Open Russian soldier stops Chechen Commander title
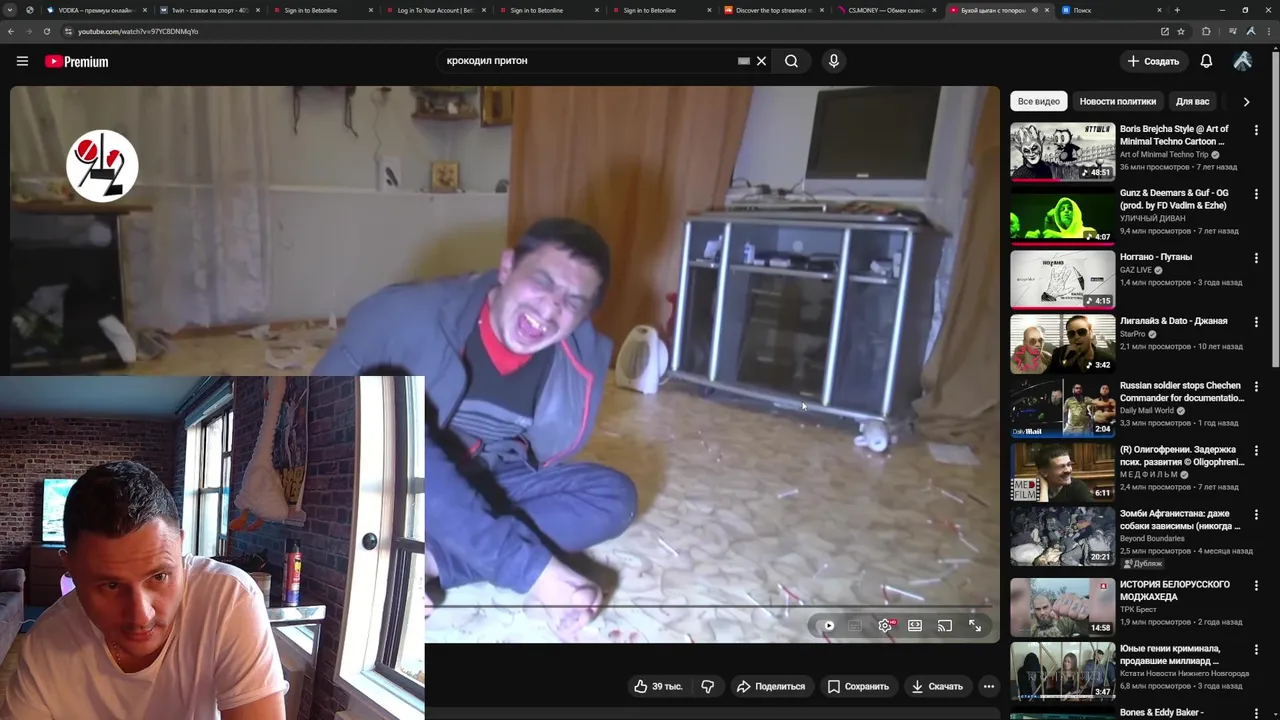 pos(1182,391)
